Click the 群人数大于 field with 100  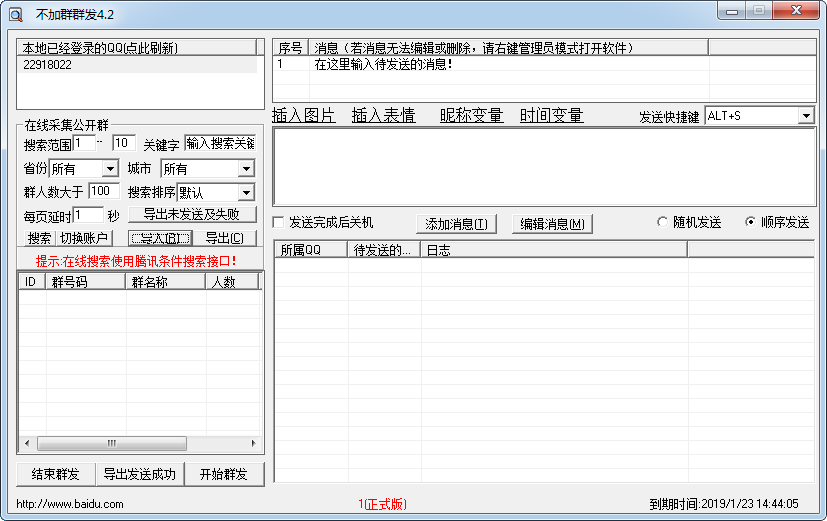pos(104,191)
